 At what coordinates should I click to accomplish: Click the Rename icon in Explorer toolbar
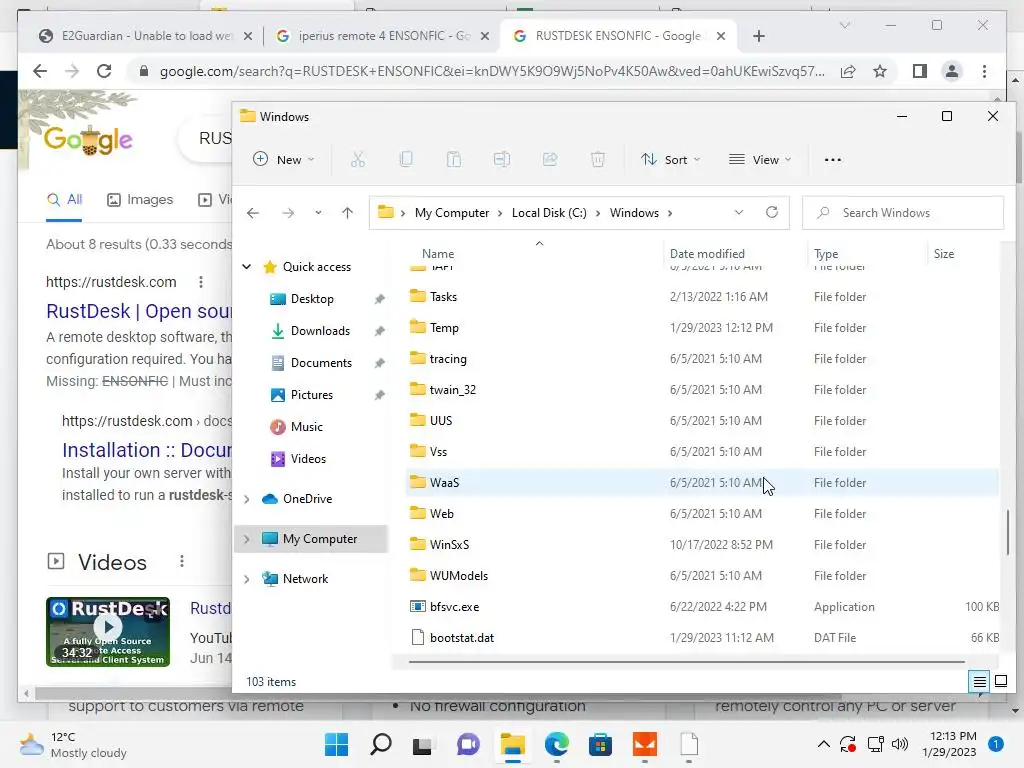502,159
